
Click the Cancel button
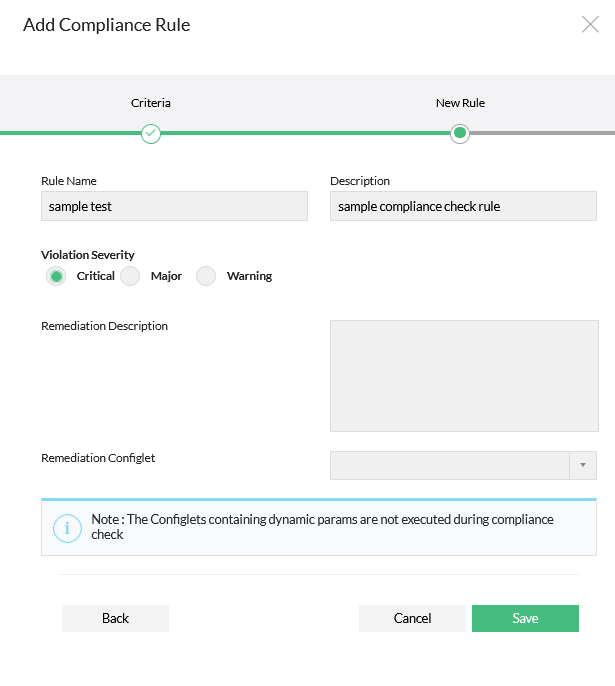[412, 618]
